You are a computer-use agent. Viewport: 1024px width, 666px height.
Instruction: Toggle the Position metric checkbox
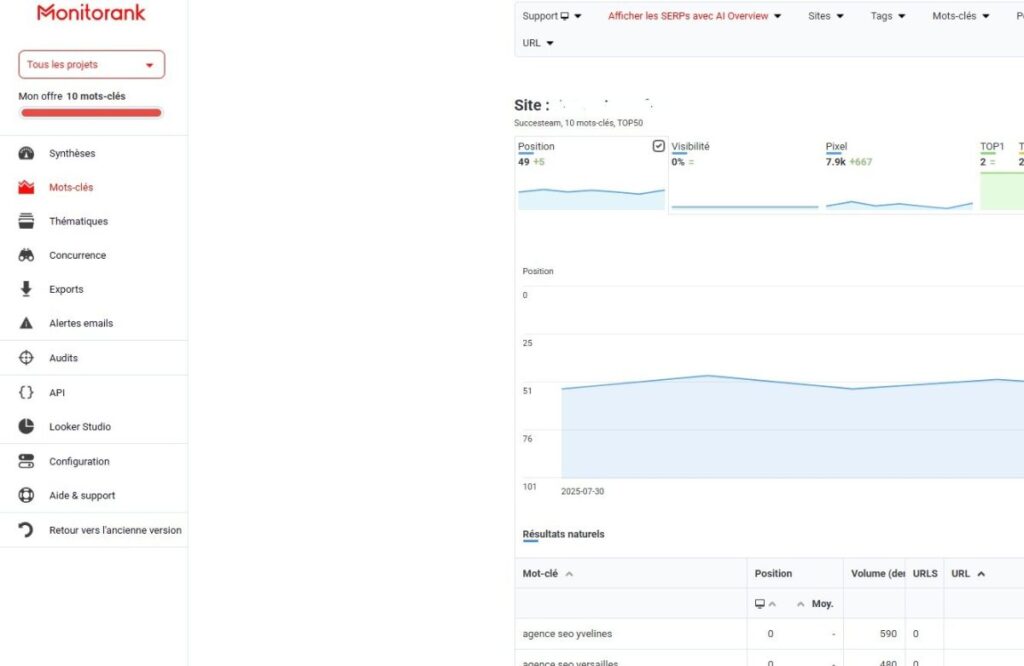coord(658,146)
